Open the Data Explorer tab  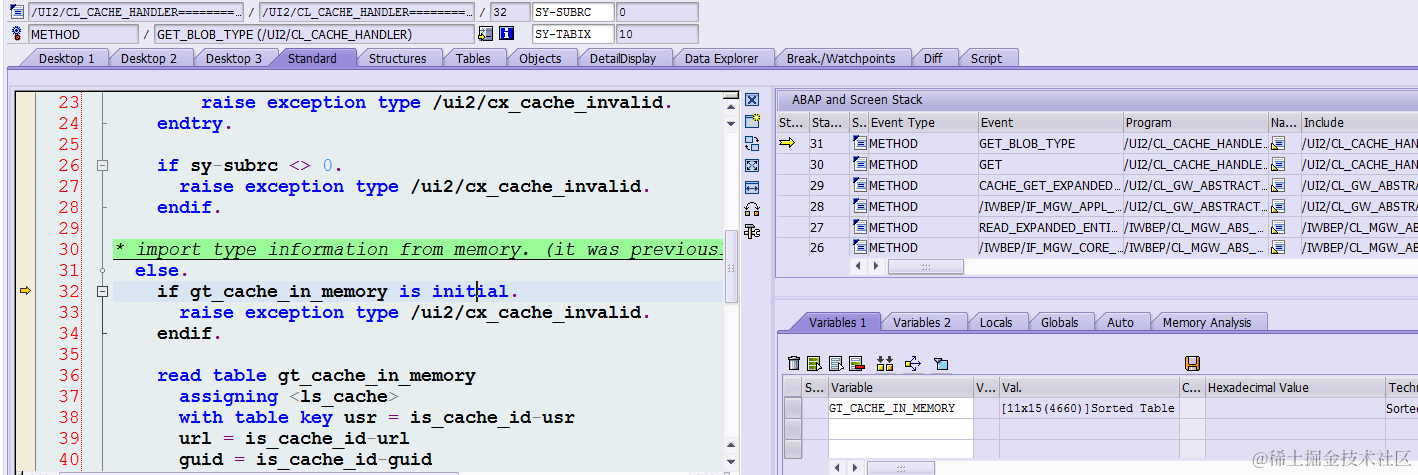pos(721,58)
